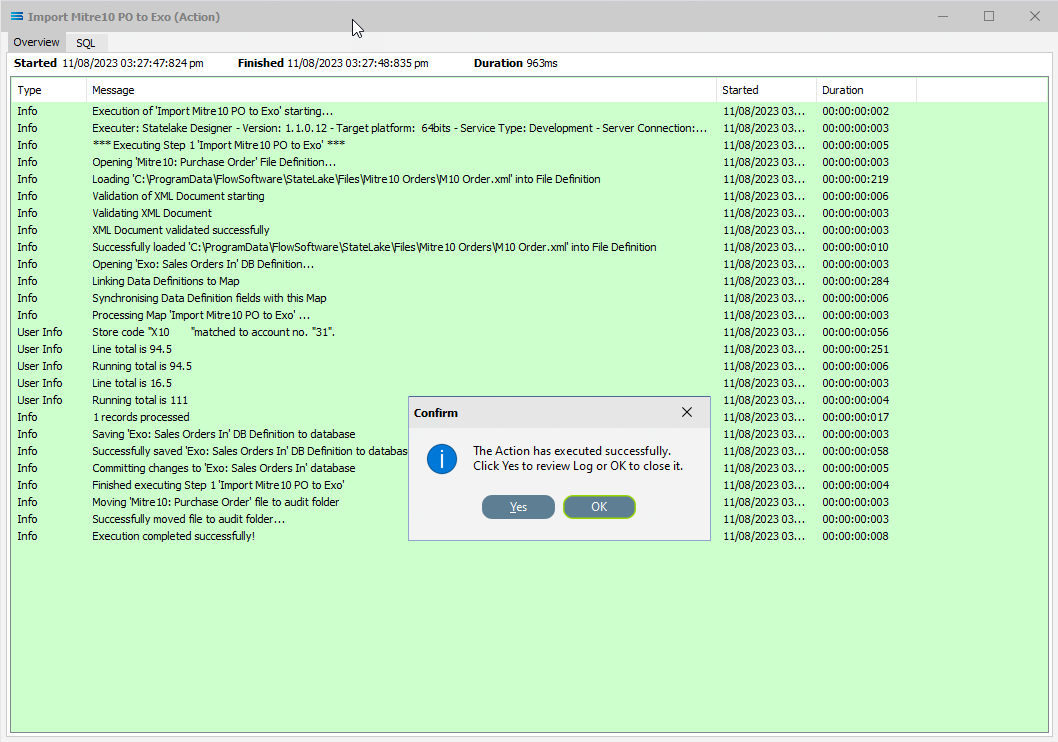This screenshot has width=1058, height=742.
Task: Select the 'Running total is 94.5' row
Action: pyautogui.click(x=529, y=366)
